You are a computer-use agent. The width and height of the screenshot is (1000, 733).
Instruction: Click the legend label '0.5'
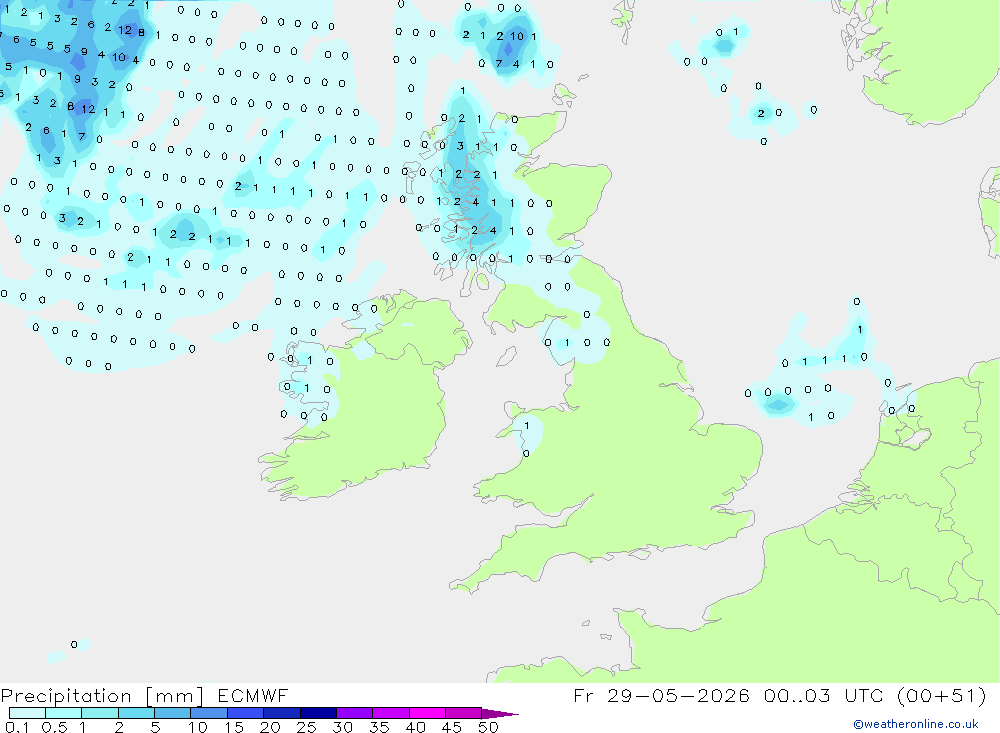[54, 727]
